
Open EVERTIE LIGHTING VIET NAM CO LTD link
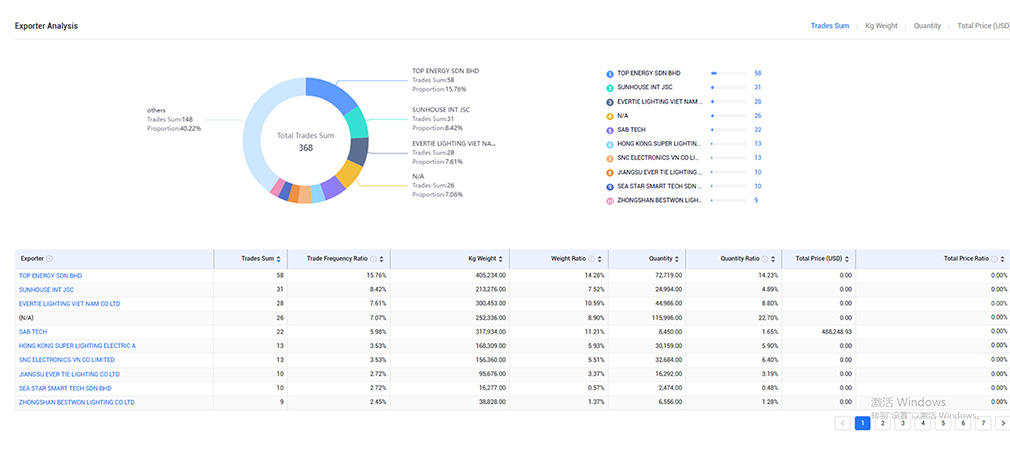(69, 303)
